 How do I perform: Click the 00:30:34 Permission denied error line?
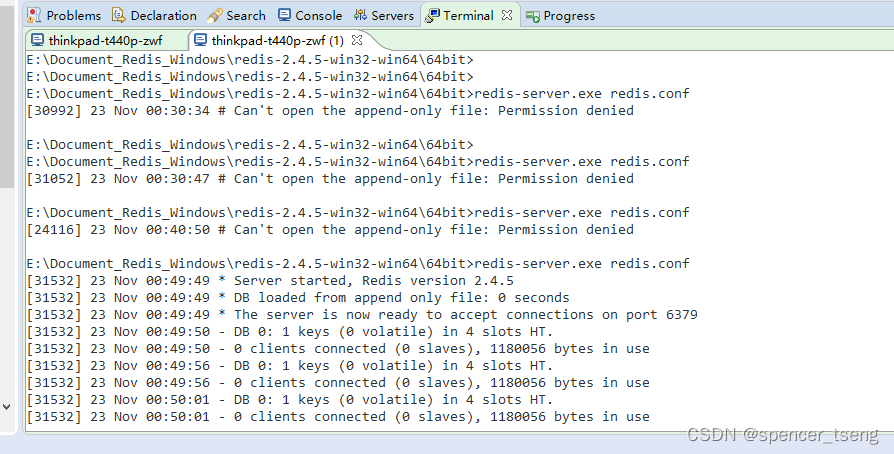[330, 111]
